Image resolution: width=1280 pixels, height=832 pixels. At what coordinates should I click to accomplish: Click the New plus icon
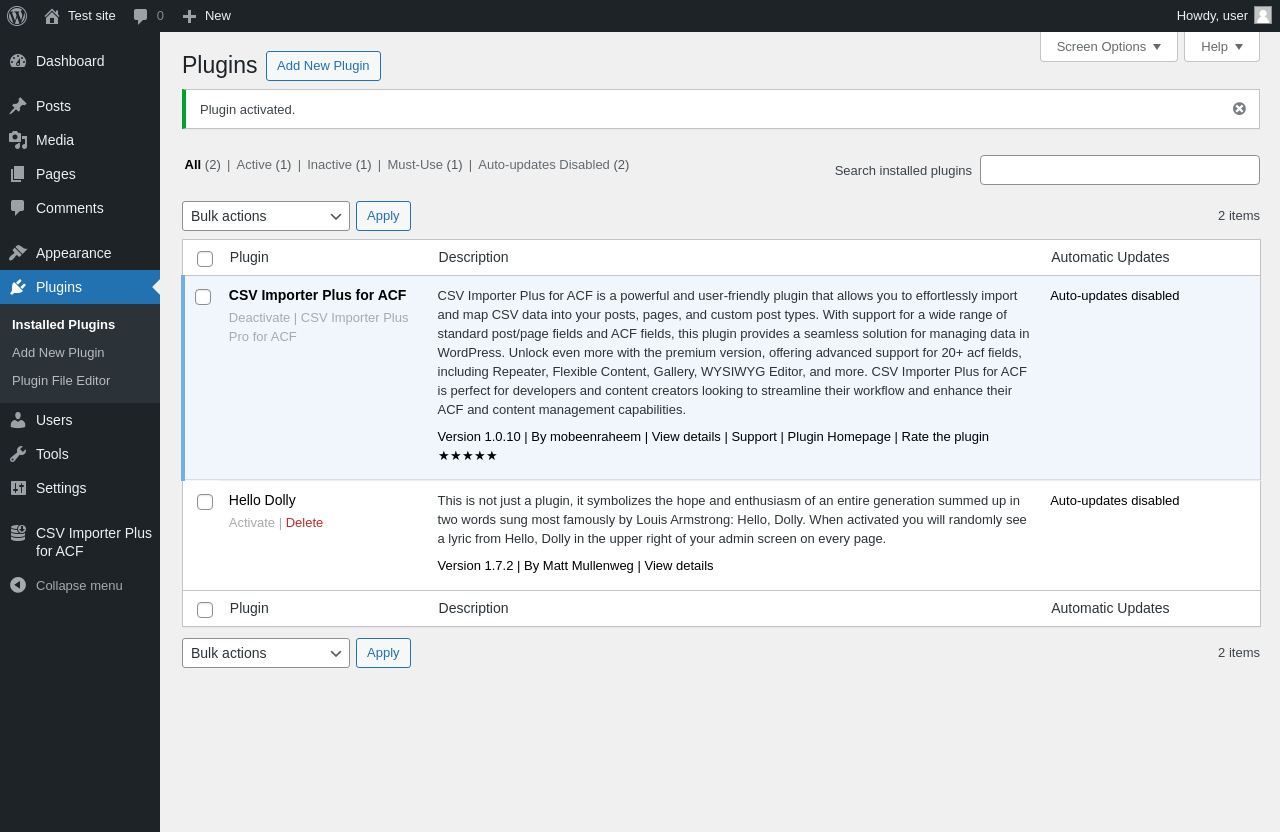pyautogui.click(x=189, y=16)
